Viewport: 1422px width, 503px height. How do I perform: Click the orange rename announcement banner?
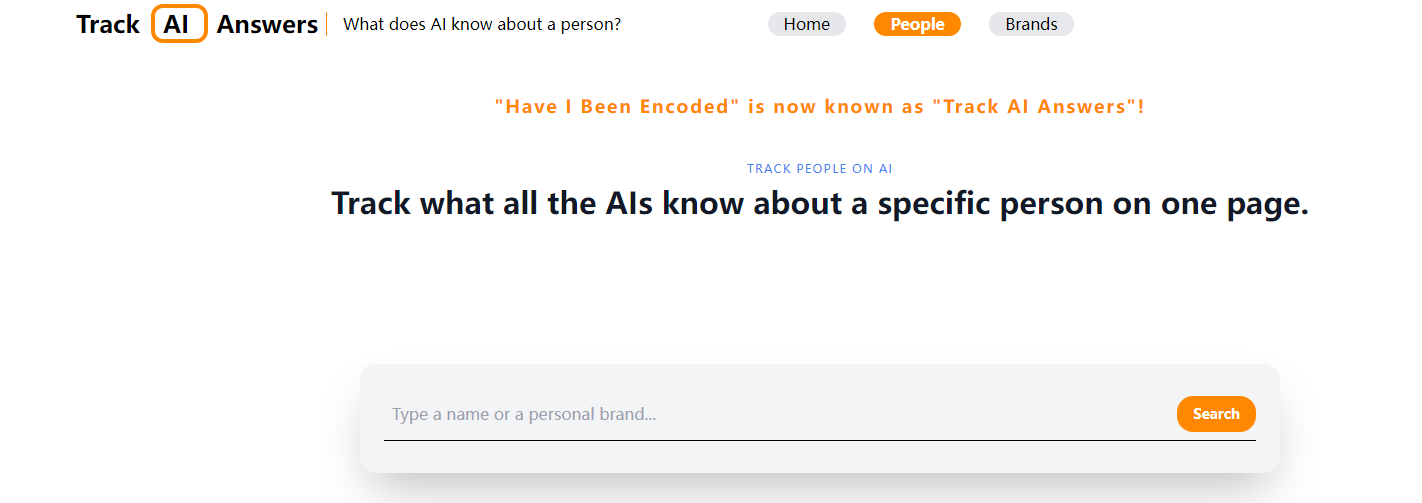819,107
